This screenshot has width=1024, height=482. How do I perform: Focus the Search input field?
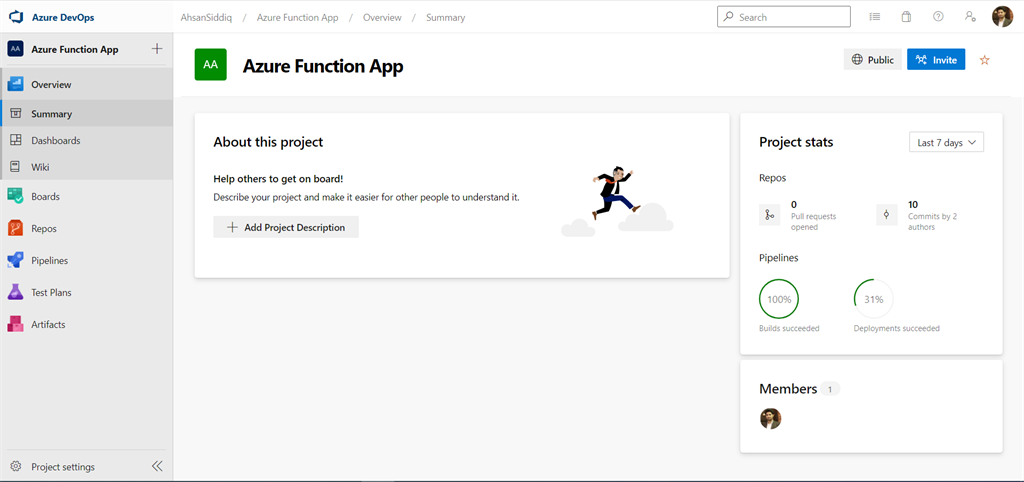pyautogui.click(x=784, y=17)
